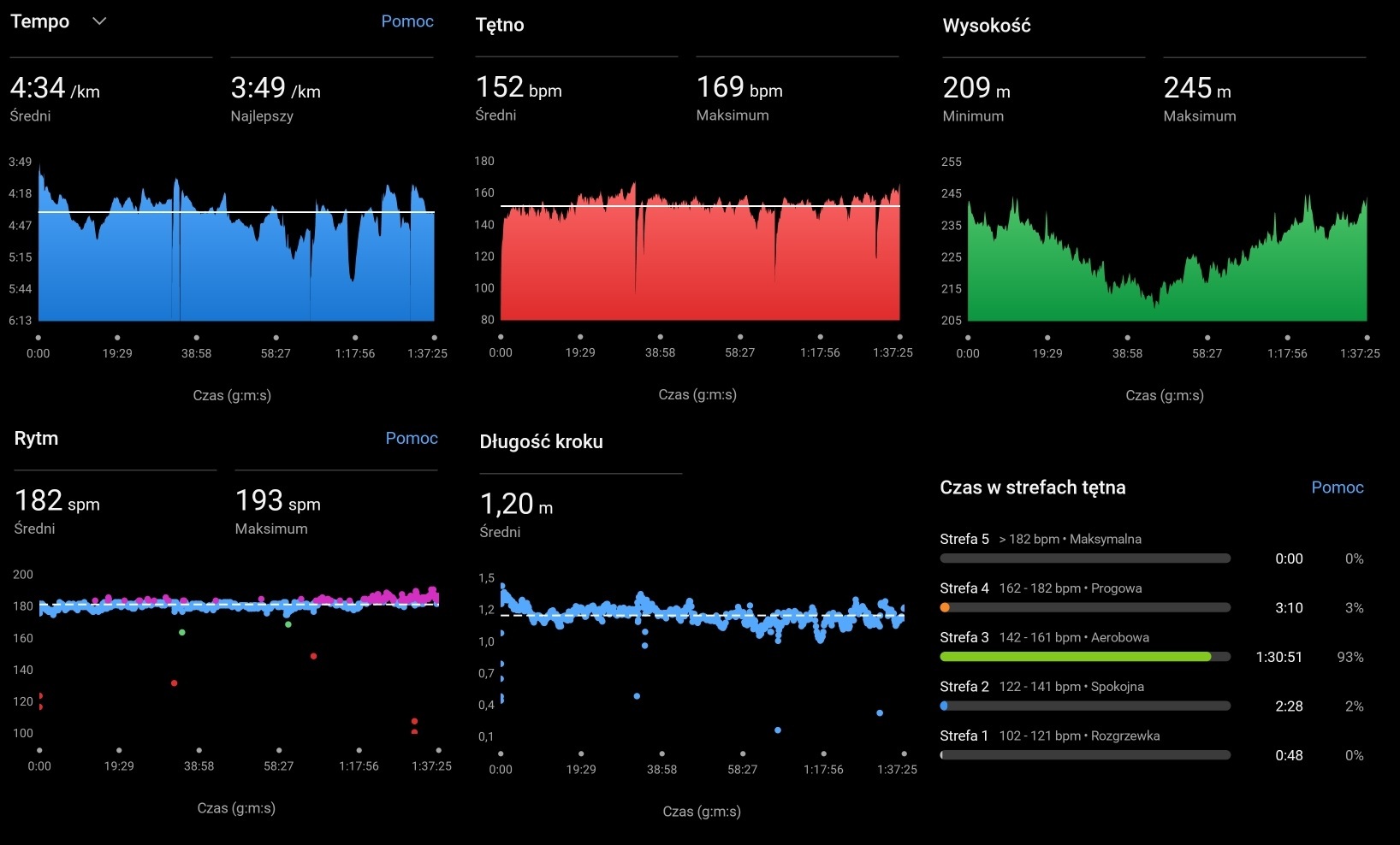The image size is (1400, 845).
Task: Select the Strefa 1 Rozgrzewka zone bar
Action: (x=1084, y=755)
